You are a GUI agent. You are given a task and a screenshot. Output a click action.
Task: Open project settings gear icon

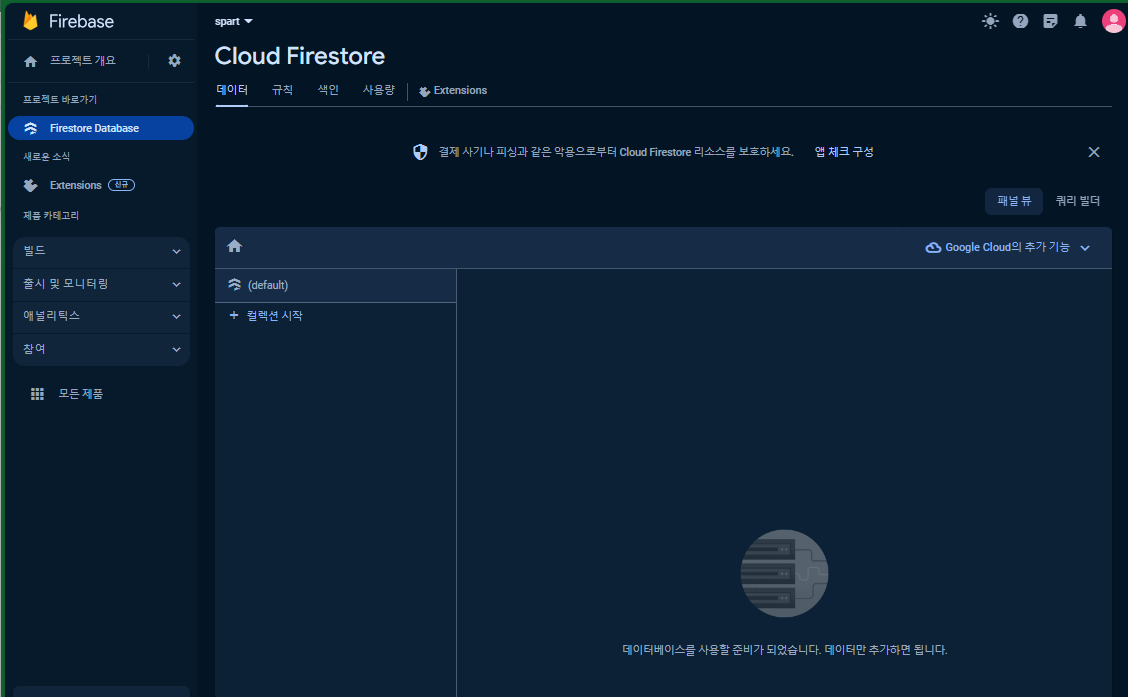174,61
